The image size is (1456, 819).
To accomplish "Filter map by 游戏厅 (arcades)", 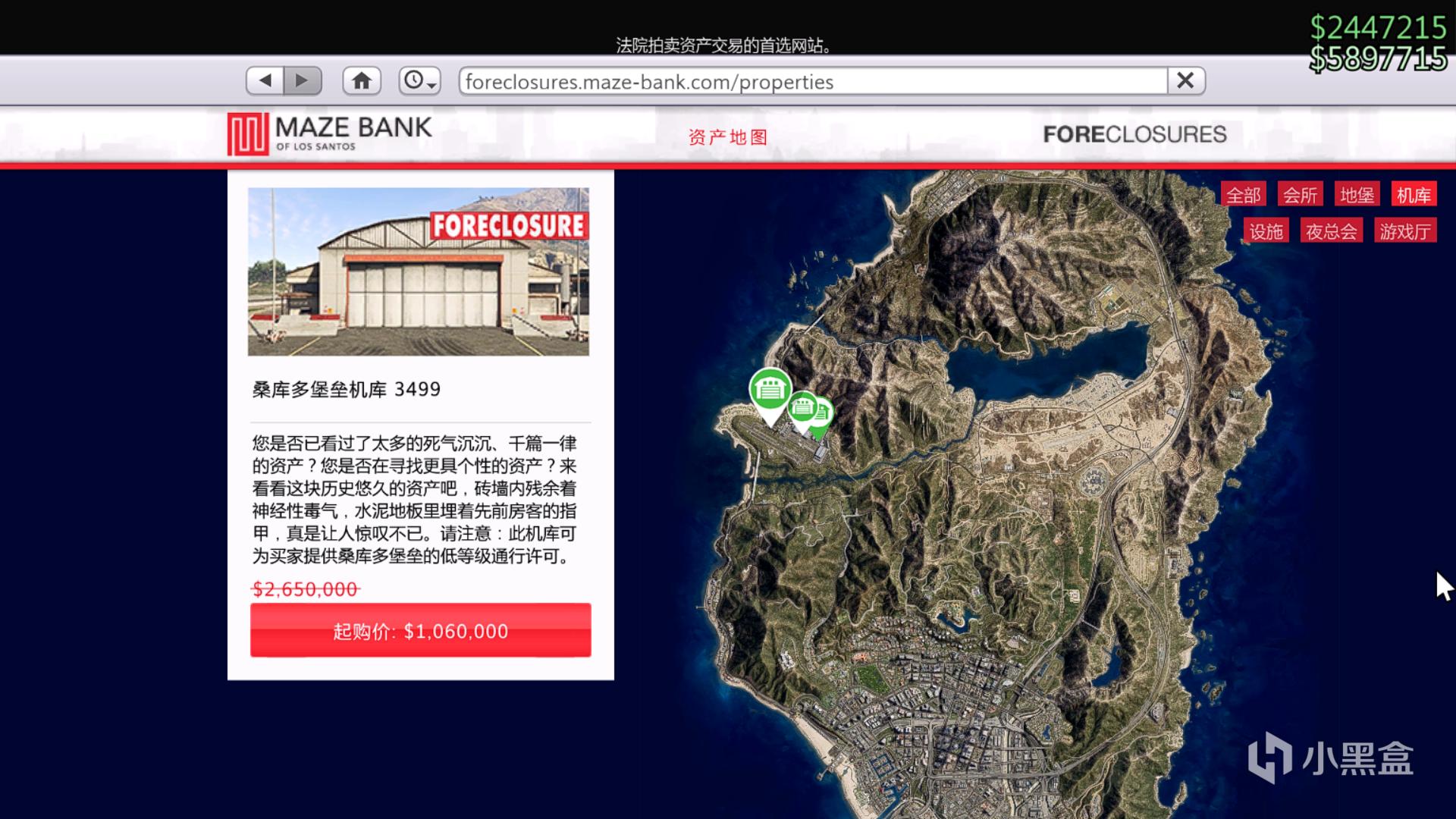I will (x=1404, y=231).
